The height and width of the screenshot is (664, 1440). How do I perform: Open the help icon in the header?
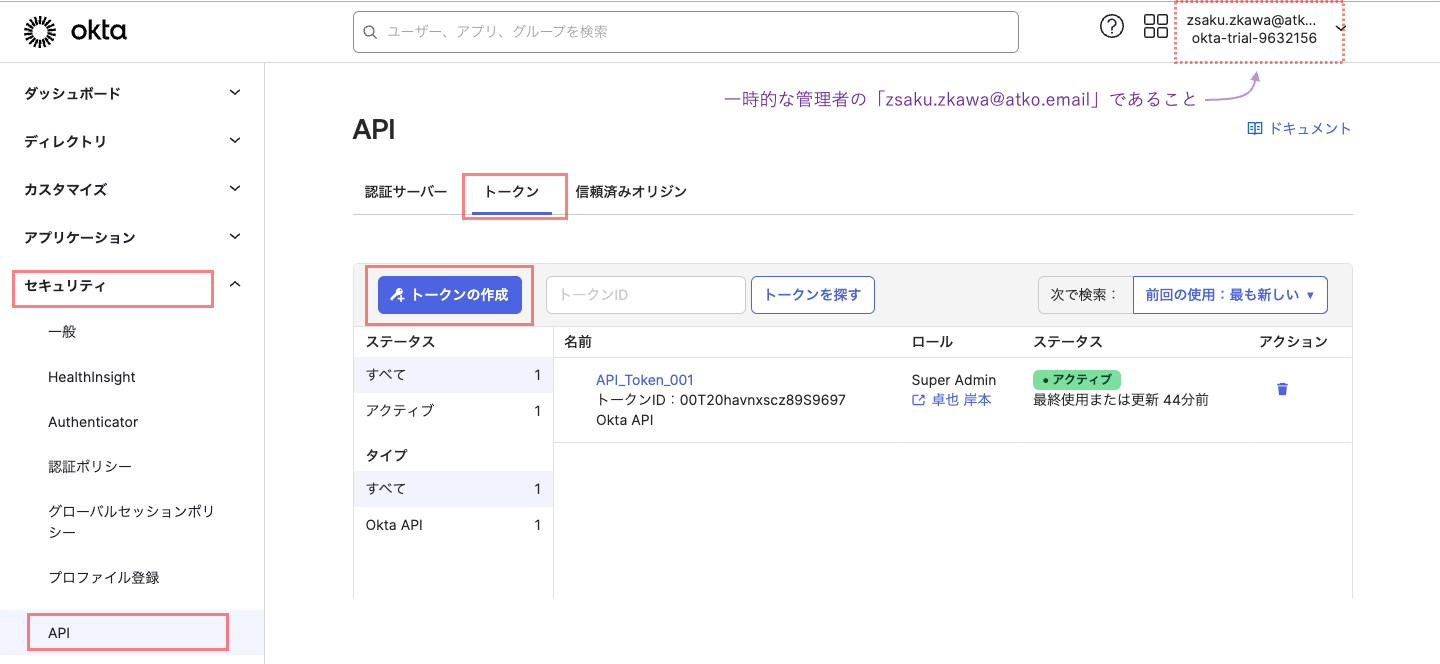tap(1112, 26)
